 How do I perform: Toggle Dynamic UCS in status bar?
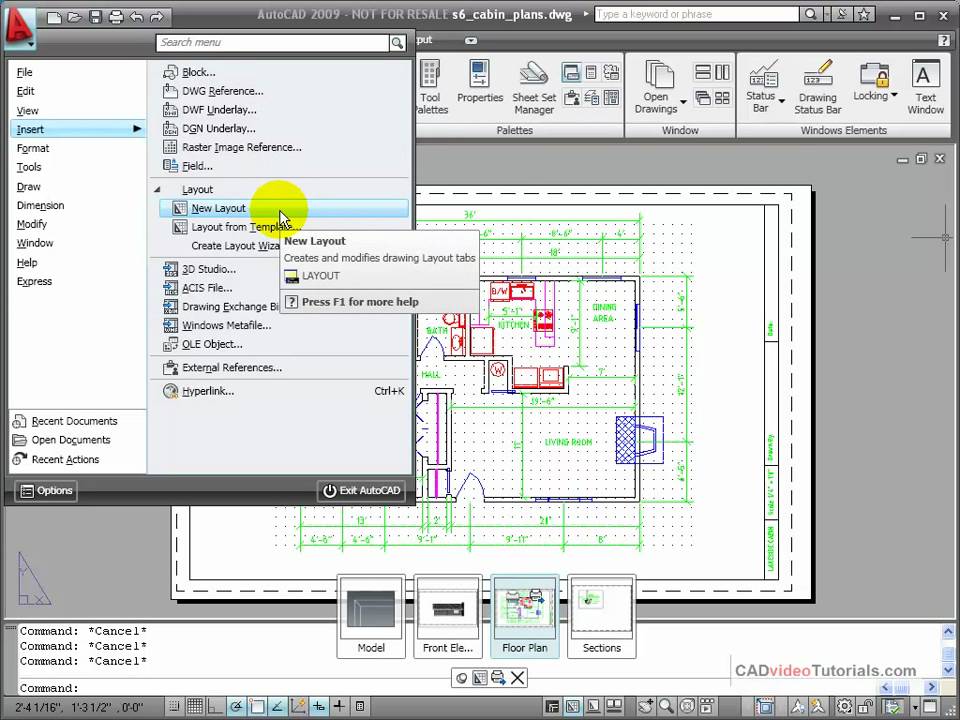click(298, 707)
